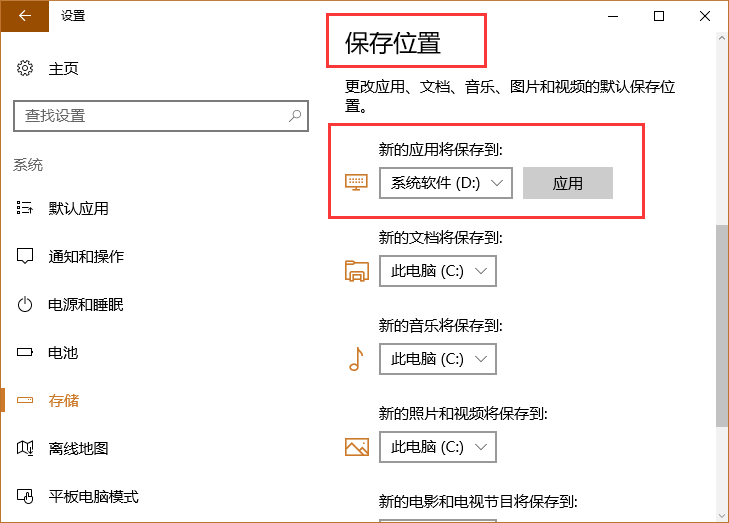
Task: Select 存储 in the sidebar
Action: point(64,400)
